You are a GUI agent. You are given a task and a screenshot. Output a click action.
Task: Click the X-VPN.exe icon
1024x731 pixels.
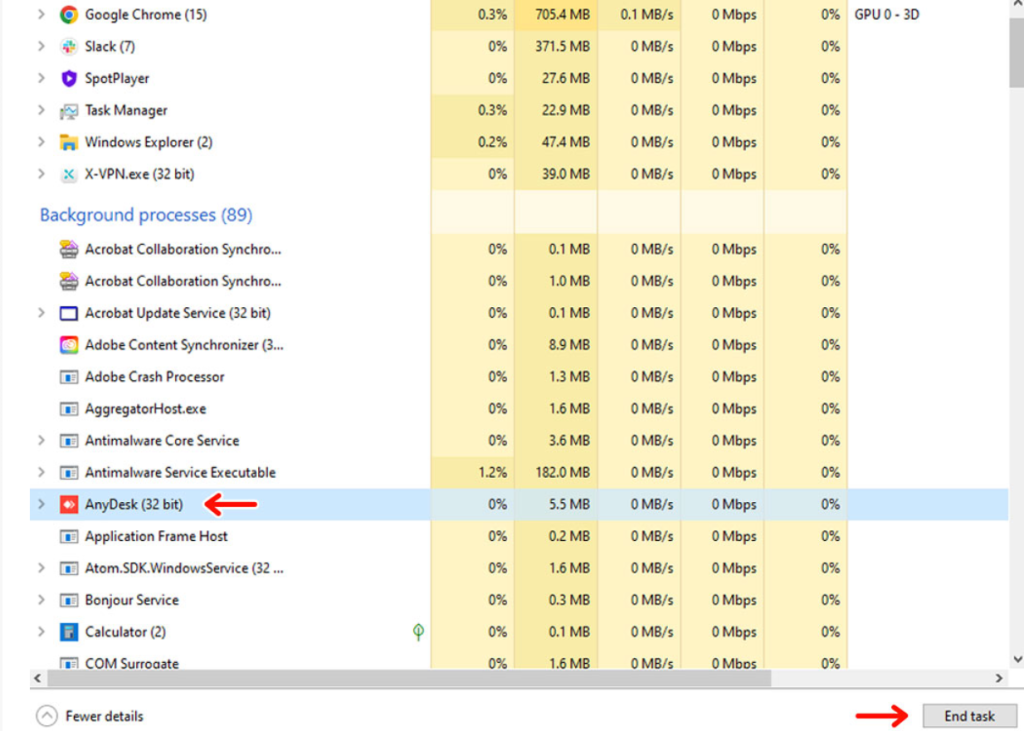[x=69, y=174]
